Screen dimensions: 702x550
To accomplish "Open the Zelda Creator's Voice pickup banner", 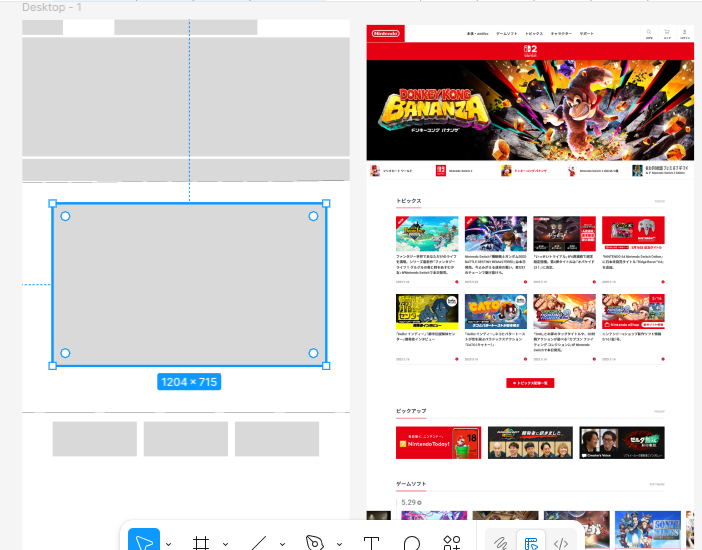I will point(622,443).
